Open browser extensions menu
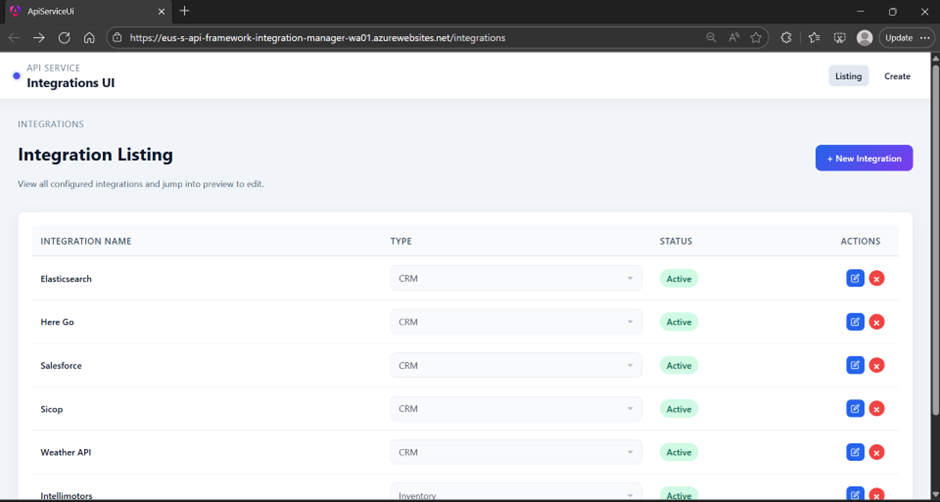Image resolution: width=940 pixels, height=502 pixels. click(787, 37)
